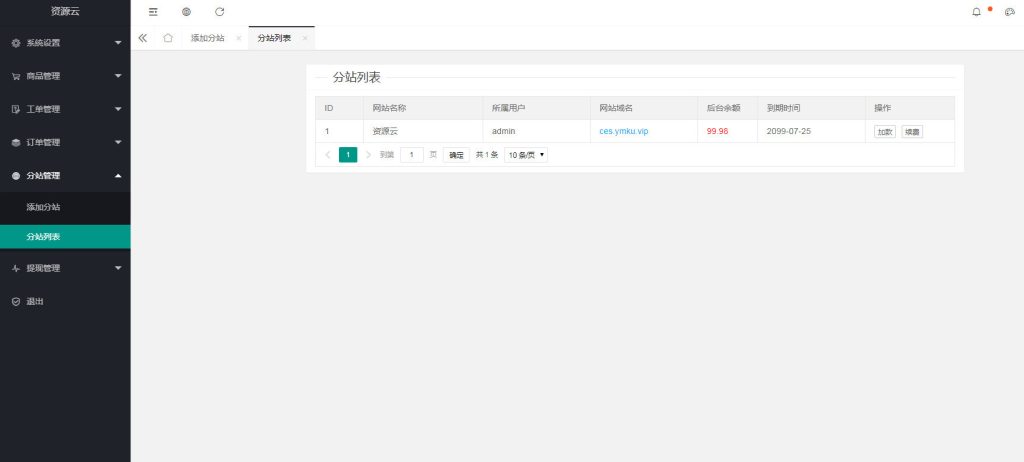Click the 资源云 logo title

click(65, 11)
